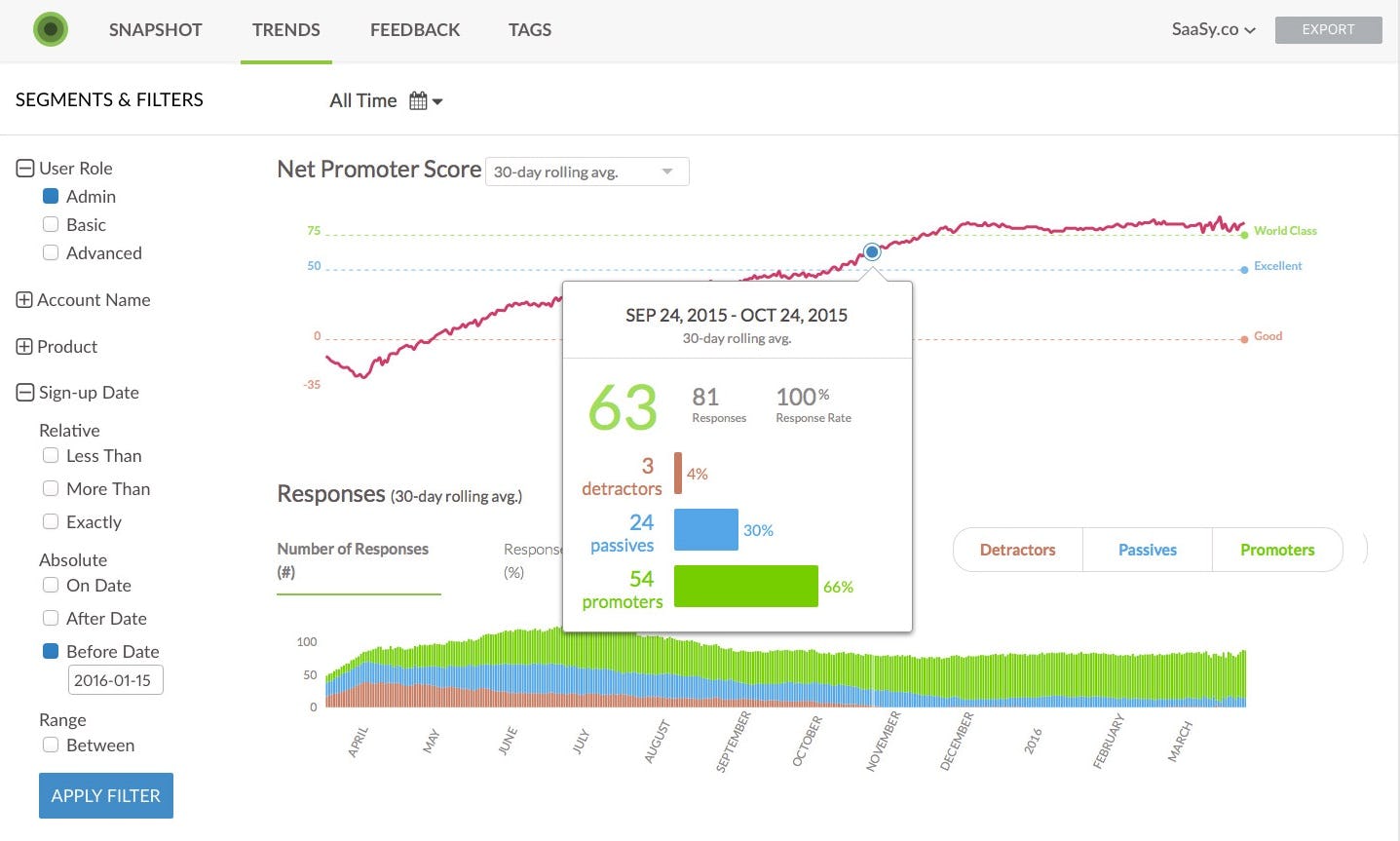The image size is (1400, 841).
Task: Switch to the TAGS tab
Action: 530,29
